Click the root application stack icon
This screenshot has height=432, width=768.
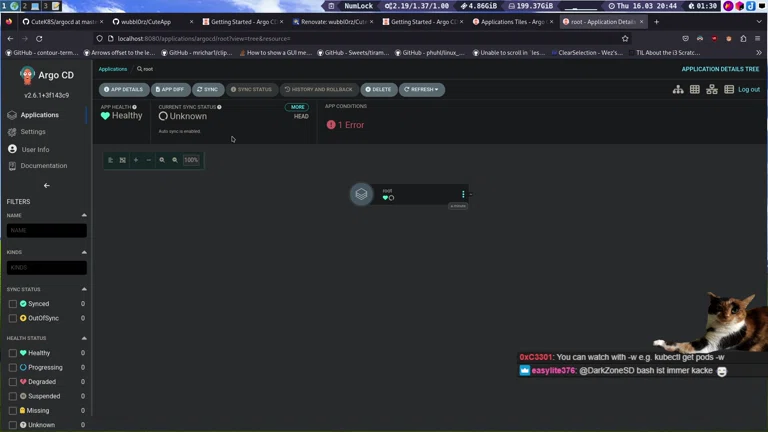pos(361,194)
